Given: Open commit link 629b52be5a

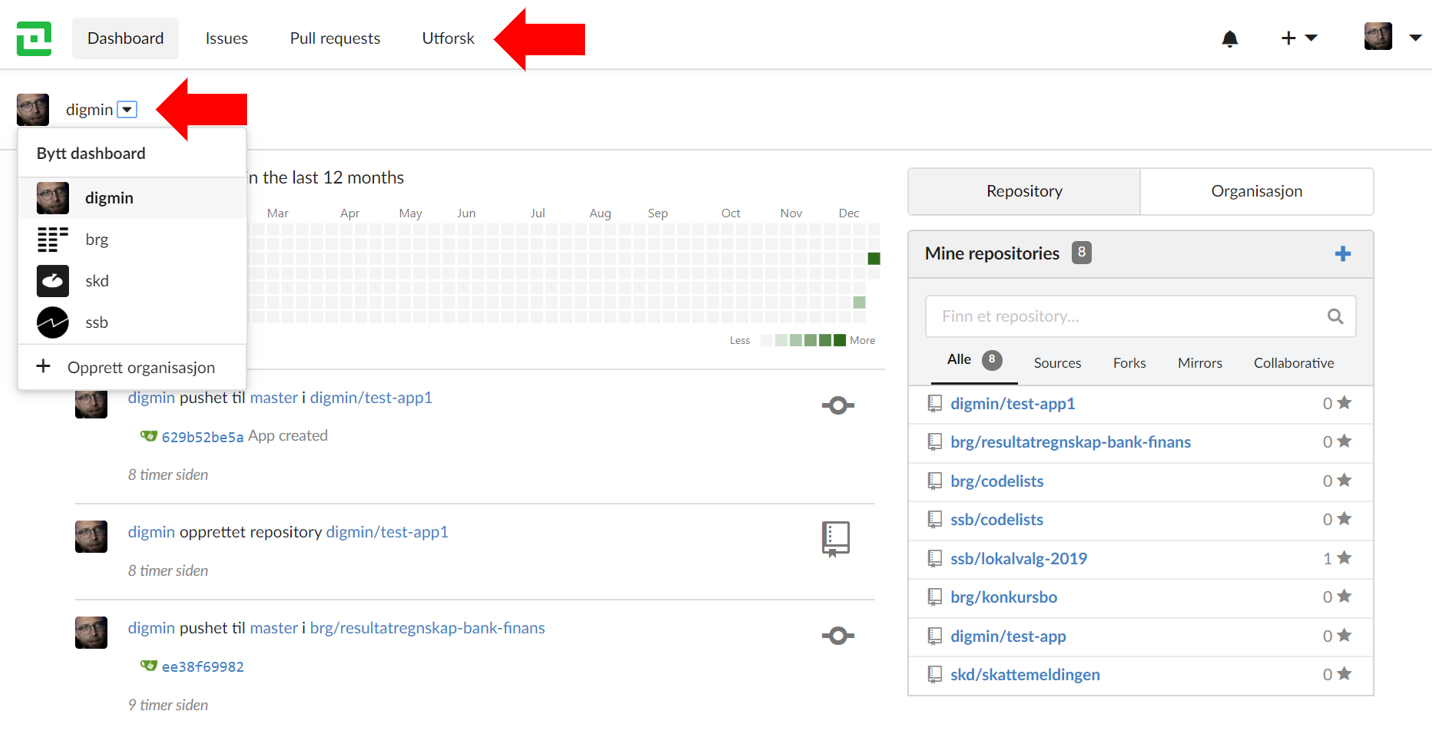Looking at the screenshot, I should [x=202, y=437].
